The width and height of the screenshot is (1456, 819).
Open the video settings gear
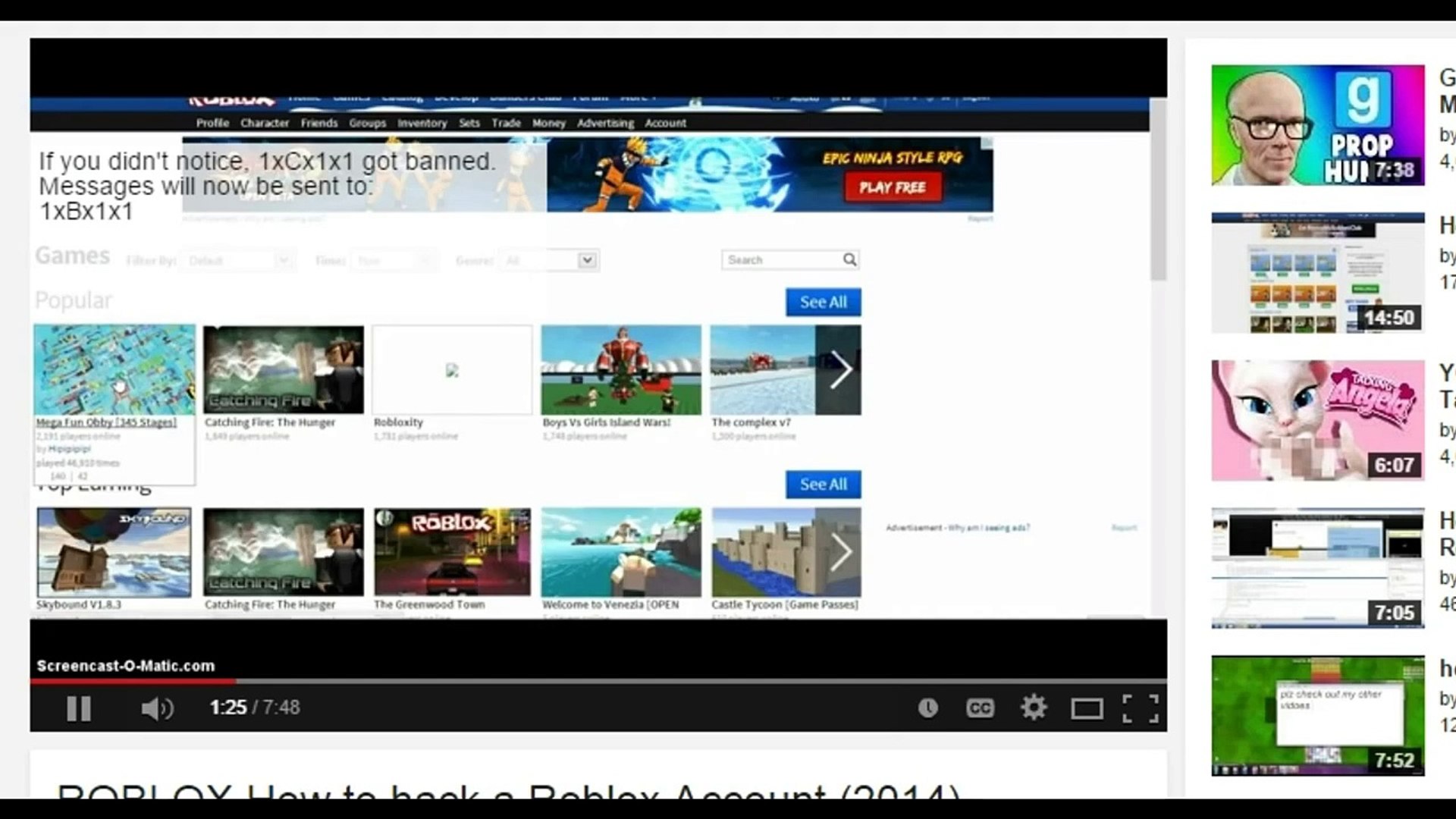[1033, 708]
